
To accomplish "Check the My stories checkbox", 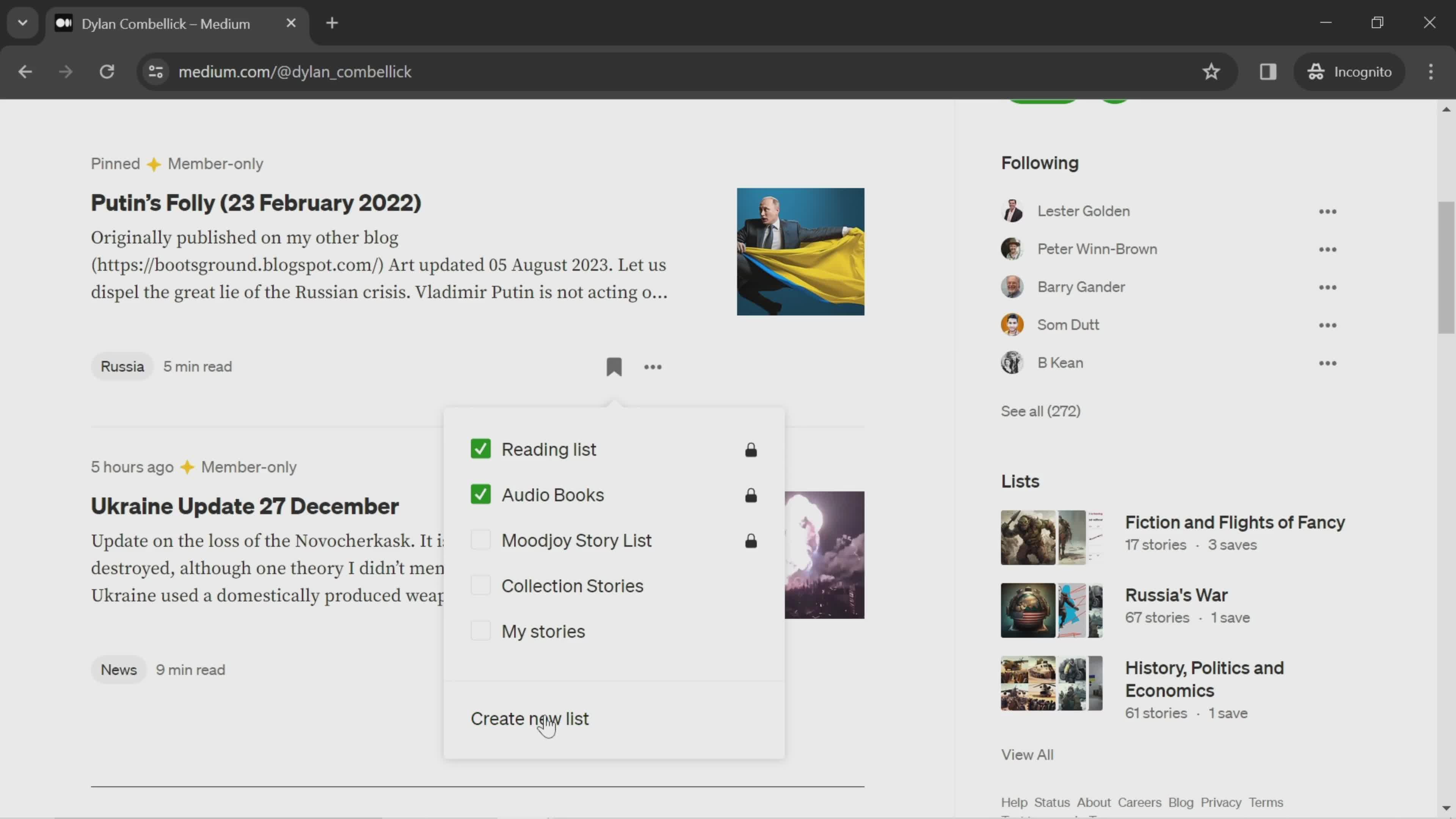I will (x=480, y=631).
